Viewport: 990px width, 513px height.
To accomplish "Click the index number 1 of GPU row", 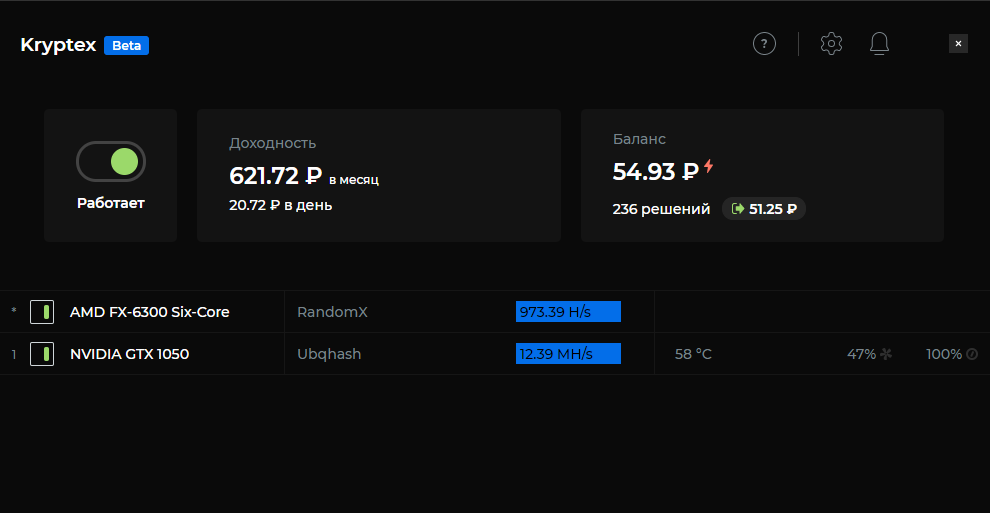I will (x=14, y=355).
